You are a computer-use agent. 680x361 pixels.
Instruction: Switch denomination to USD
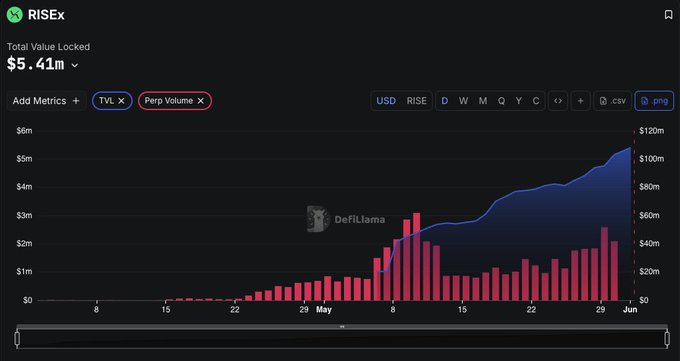pyautogui.click(x=386, y=101)
